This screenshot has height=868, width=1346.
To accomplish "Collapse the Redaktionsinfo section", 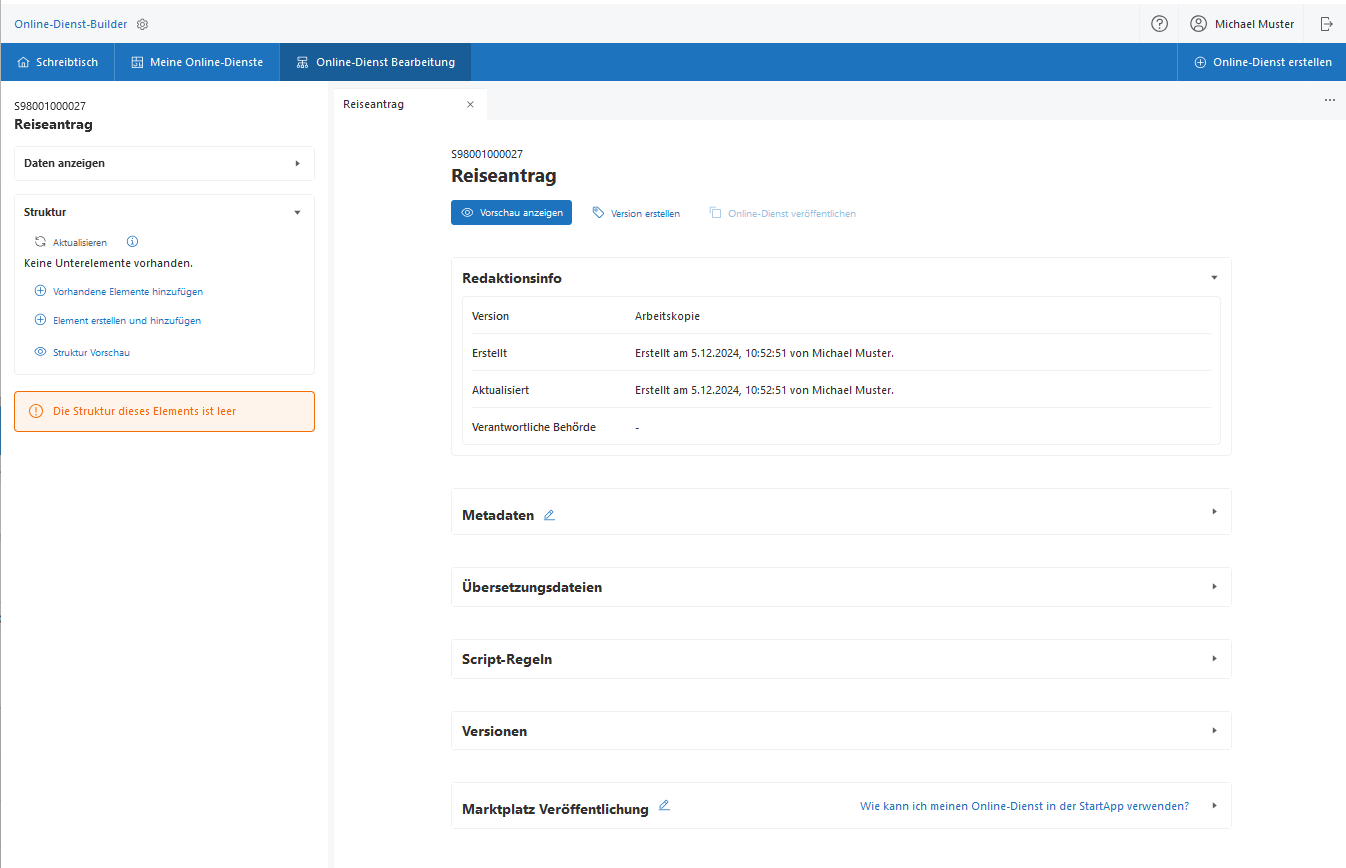I will tap(1214, 278).
